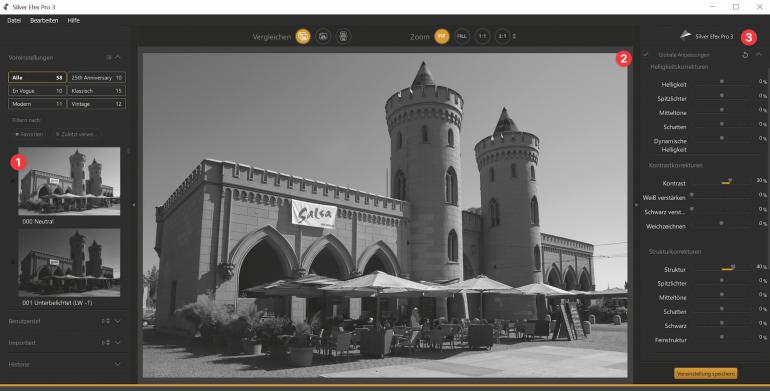Set zoom to FIT

[442, 36]
